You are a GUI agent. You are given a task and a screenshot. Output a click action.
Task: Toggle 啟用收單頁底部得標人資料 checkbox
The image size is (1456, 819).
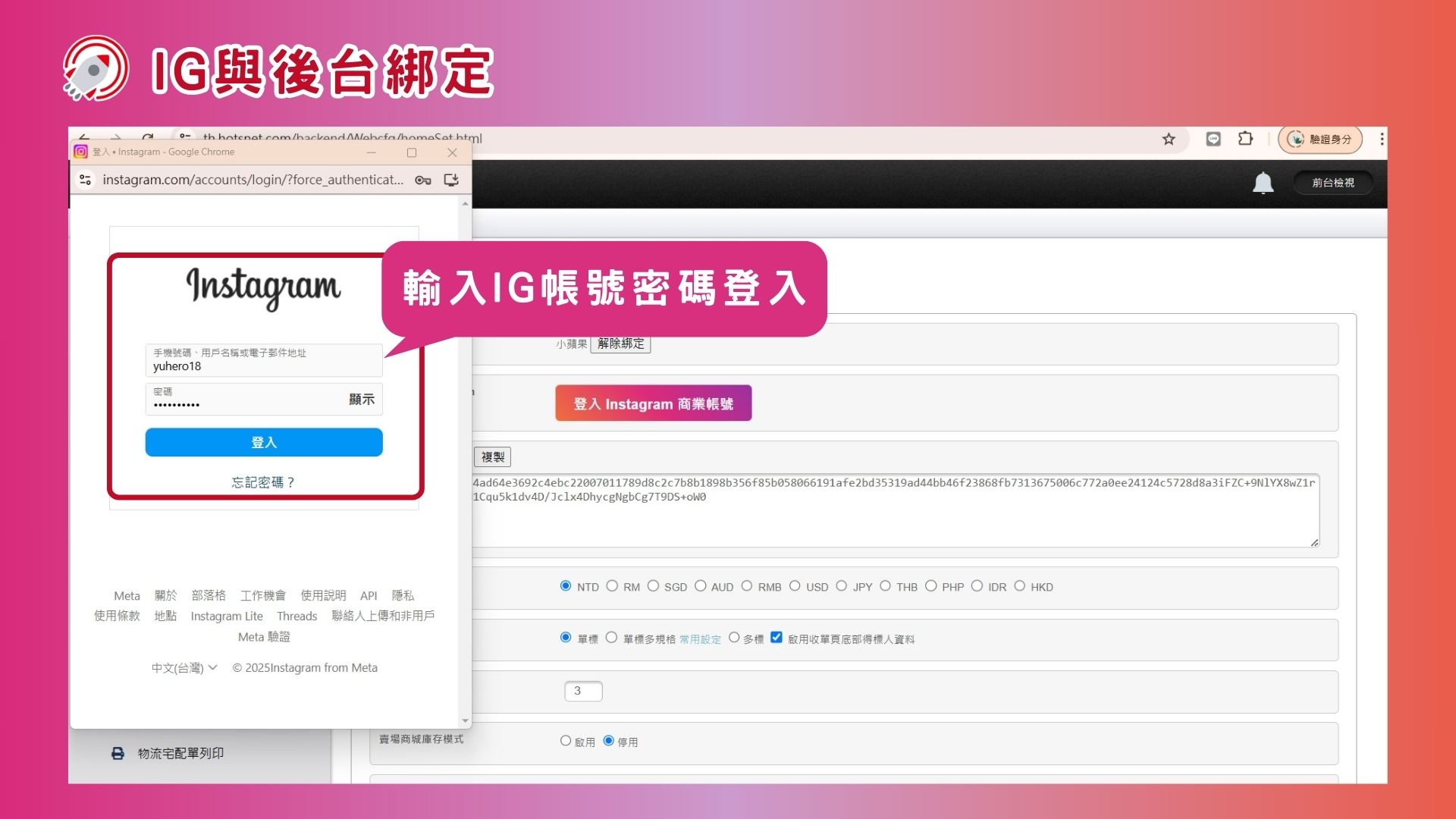click(x=777, y=638)
